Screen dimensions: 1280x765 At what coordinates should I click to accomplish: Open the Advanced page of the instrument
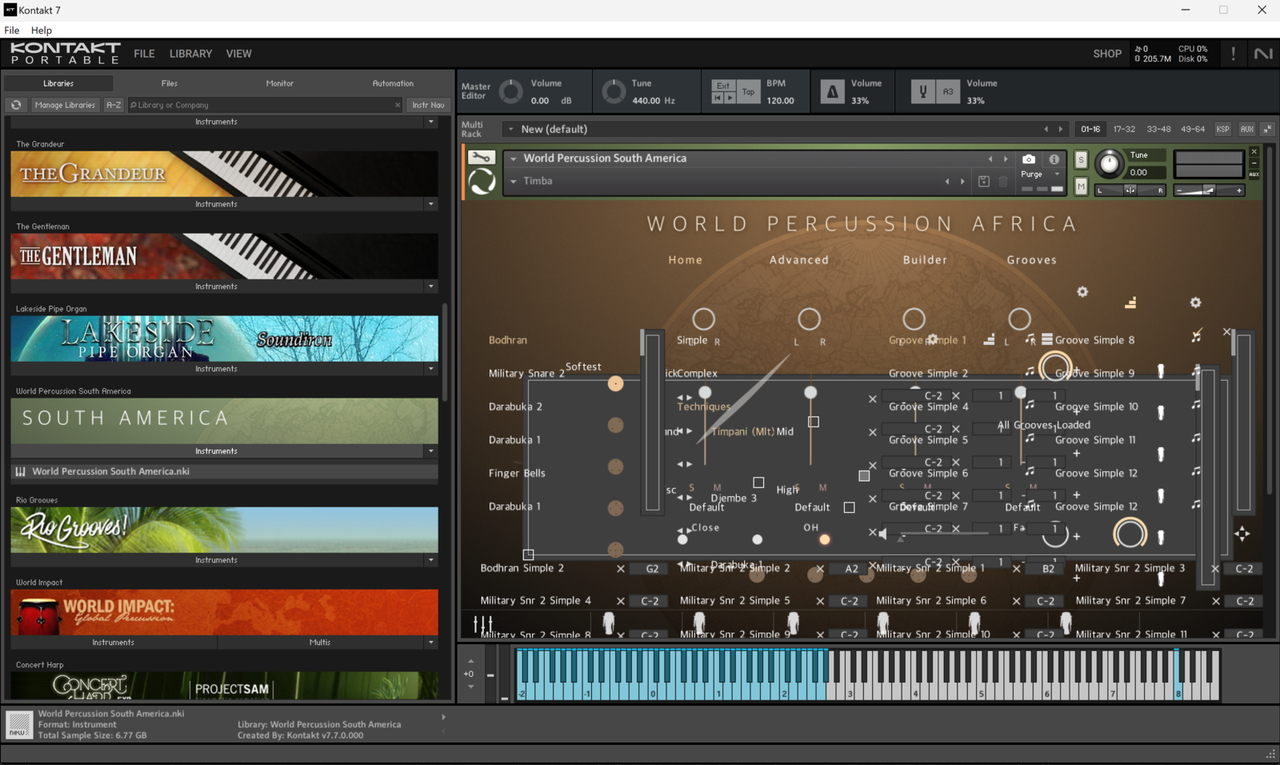[x=799, y=260]
